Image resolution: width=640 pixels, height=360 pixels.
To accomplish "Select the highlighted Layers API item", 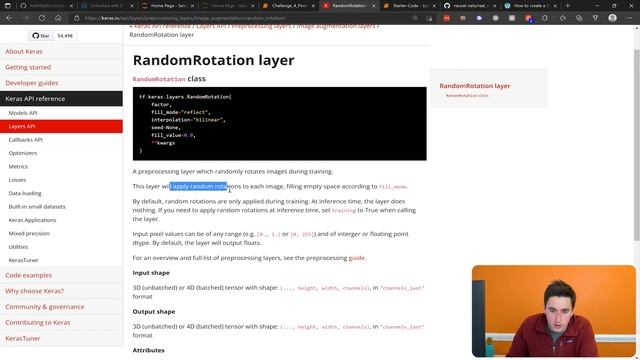I will 61,126.
